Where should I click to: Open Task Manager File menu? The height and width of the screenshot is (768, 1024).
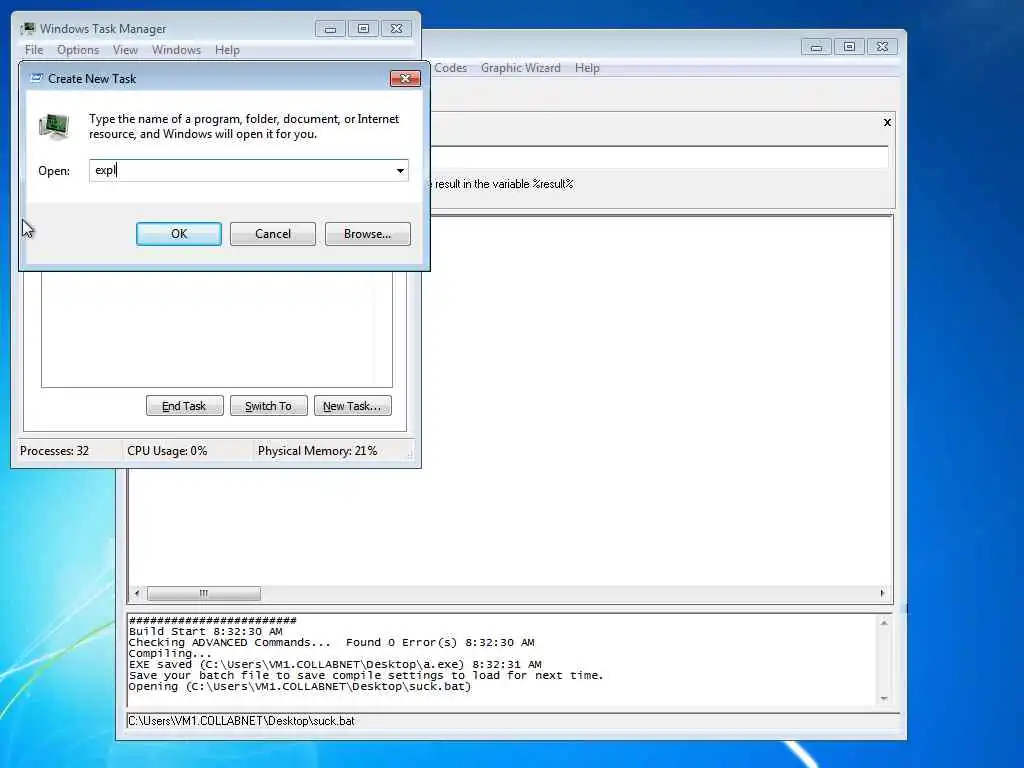click(x=34, y=50)
